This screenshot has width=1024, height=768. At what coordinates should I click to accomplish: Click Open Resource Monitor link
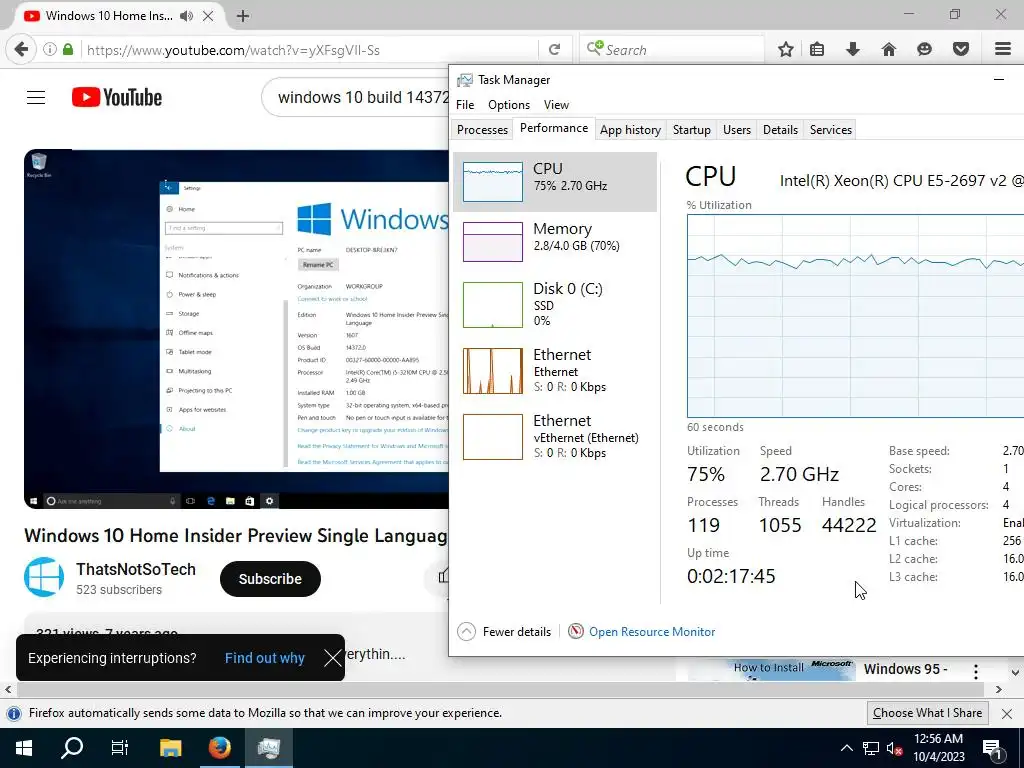coord(652,632)
